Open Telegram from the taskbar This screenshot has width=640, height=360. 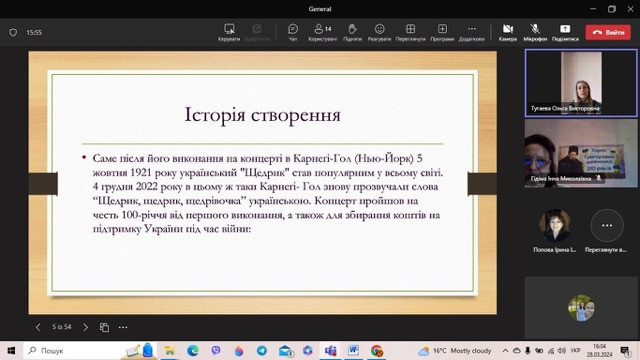(x=262, y=351)
